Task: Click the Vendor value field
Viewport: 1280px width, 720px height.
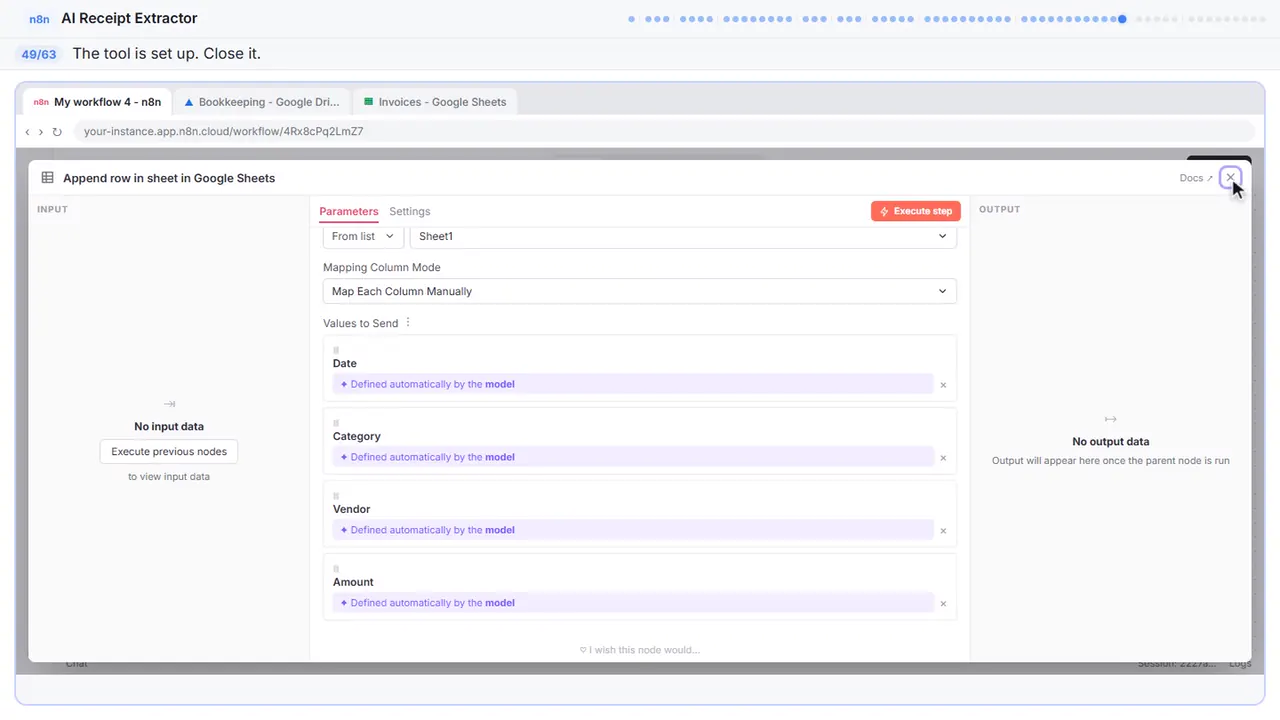Action: point(633,530)
